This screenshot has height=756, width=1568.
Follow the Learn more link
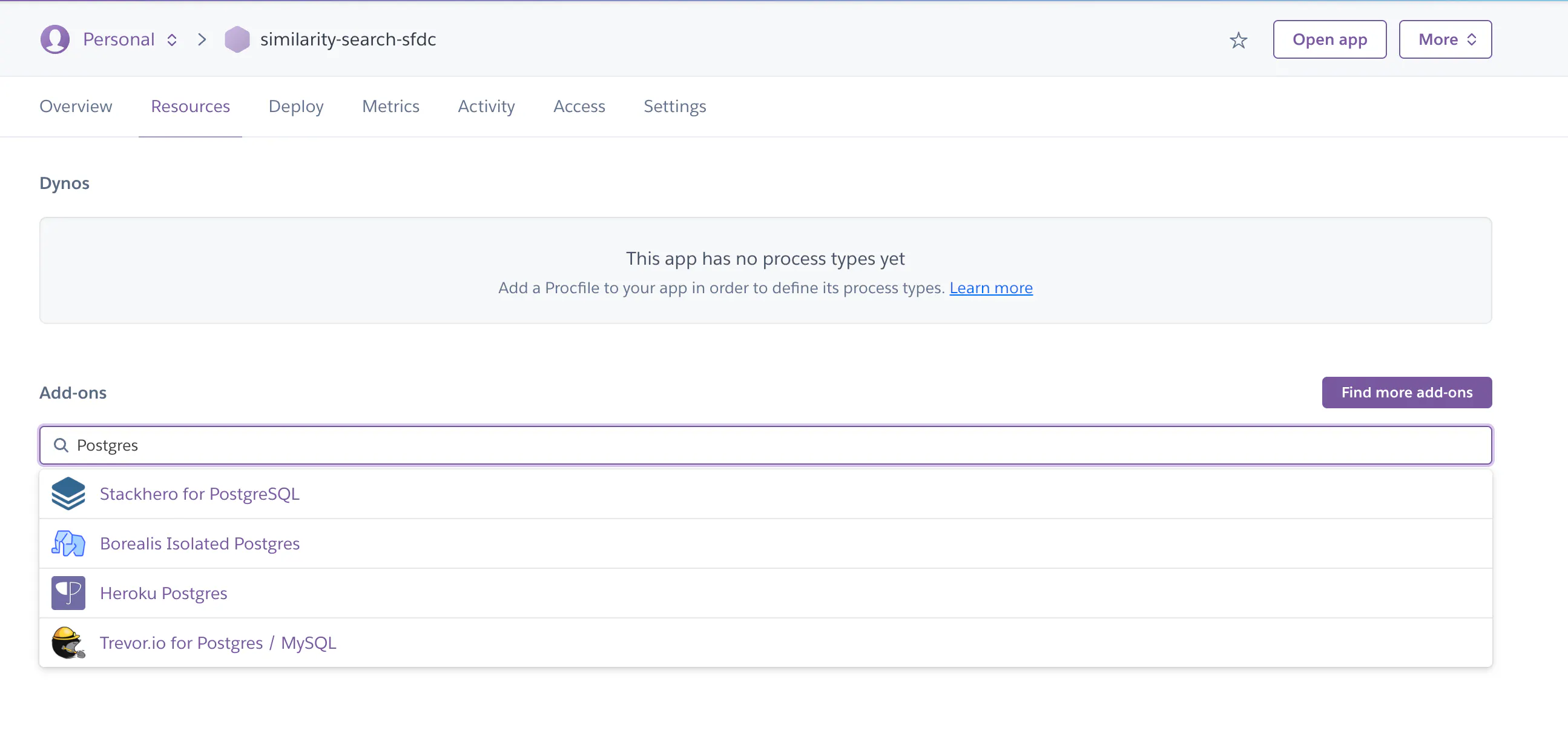point(990,288)
